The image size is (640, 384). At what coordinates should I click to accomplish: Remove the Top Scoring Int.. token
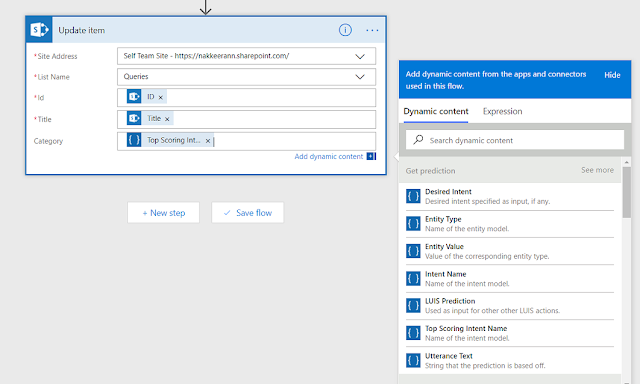208,141
